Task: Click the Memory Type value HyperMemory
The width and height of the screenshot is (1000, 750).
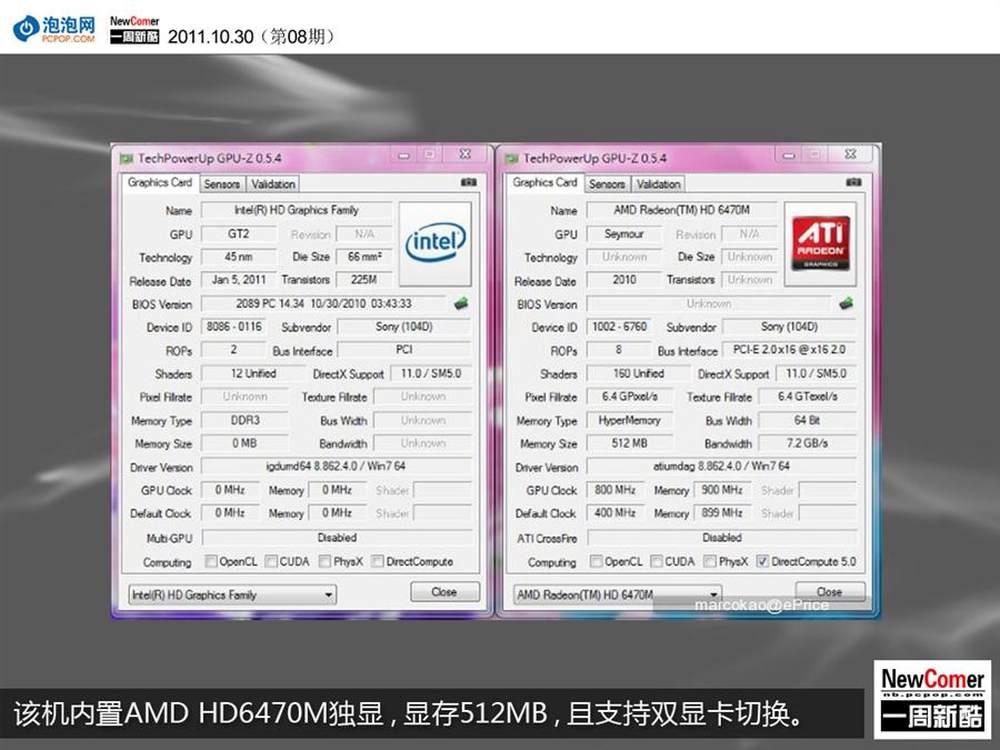Action: (x=629, y=420)
